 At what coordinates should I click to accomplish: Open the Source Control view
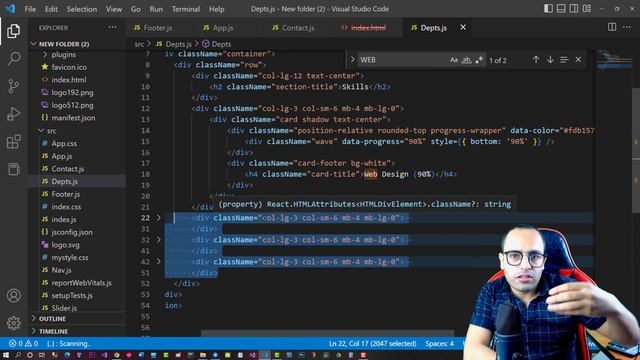point(13,86)
